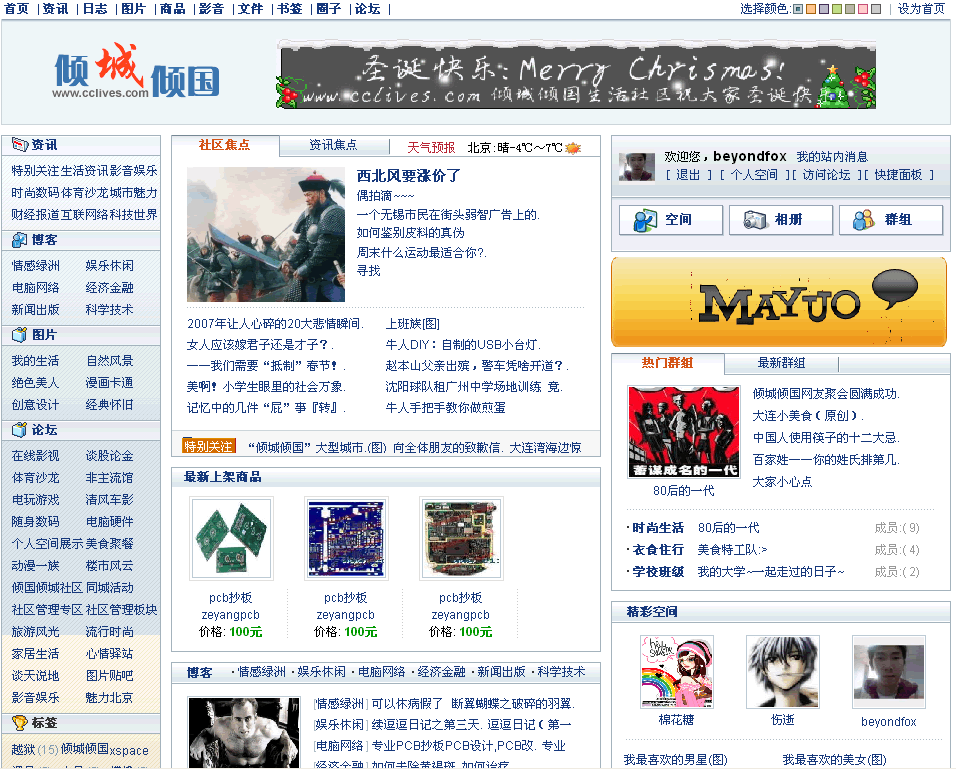Click the 标签 trophy icon
Screen dimensions: 956x770
[x=20, y=723]
